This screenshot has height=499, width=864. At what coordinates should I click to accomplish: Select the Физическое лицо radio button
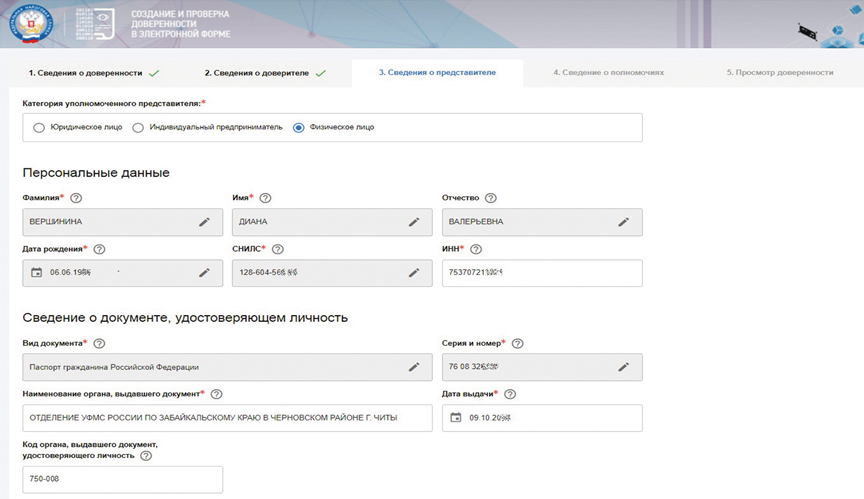pyautogui.click(x=299, y=128)
